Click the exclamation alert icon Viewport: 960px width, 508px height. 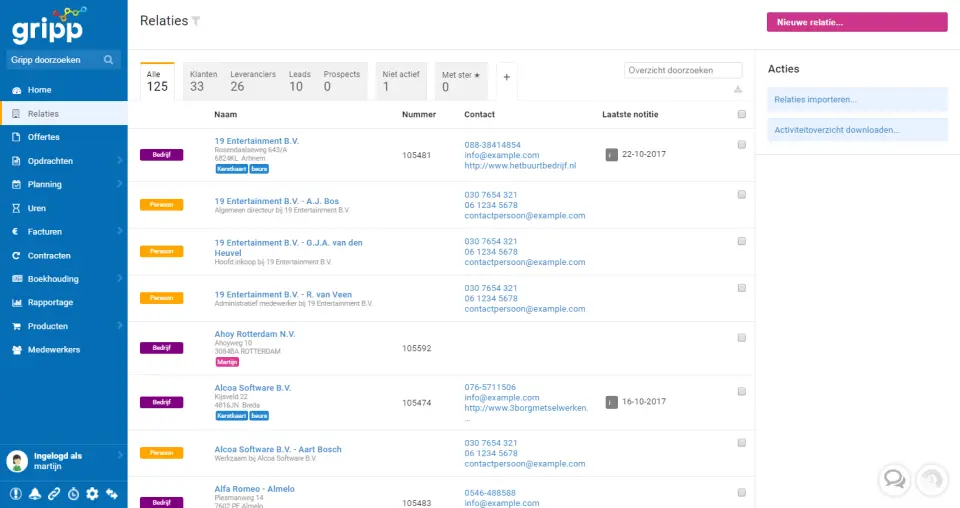point(16,494)
